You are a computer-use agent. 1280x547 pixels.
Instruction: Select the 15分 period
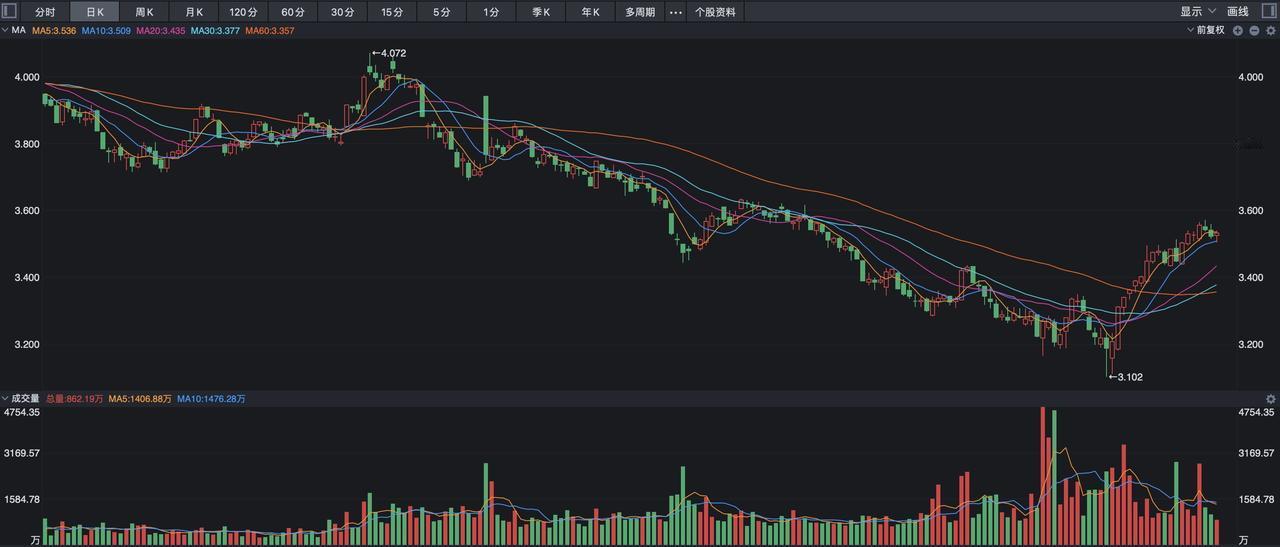pos(392,12)
